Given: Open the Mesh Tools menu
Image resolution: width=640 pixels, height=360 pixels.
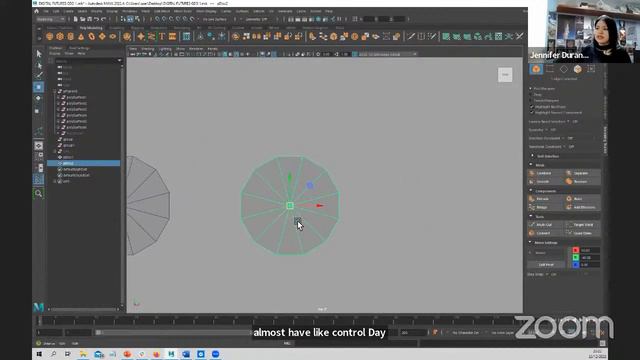Looking at the screenshot, I should 182,11.
